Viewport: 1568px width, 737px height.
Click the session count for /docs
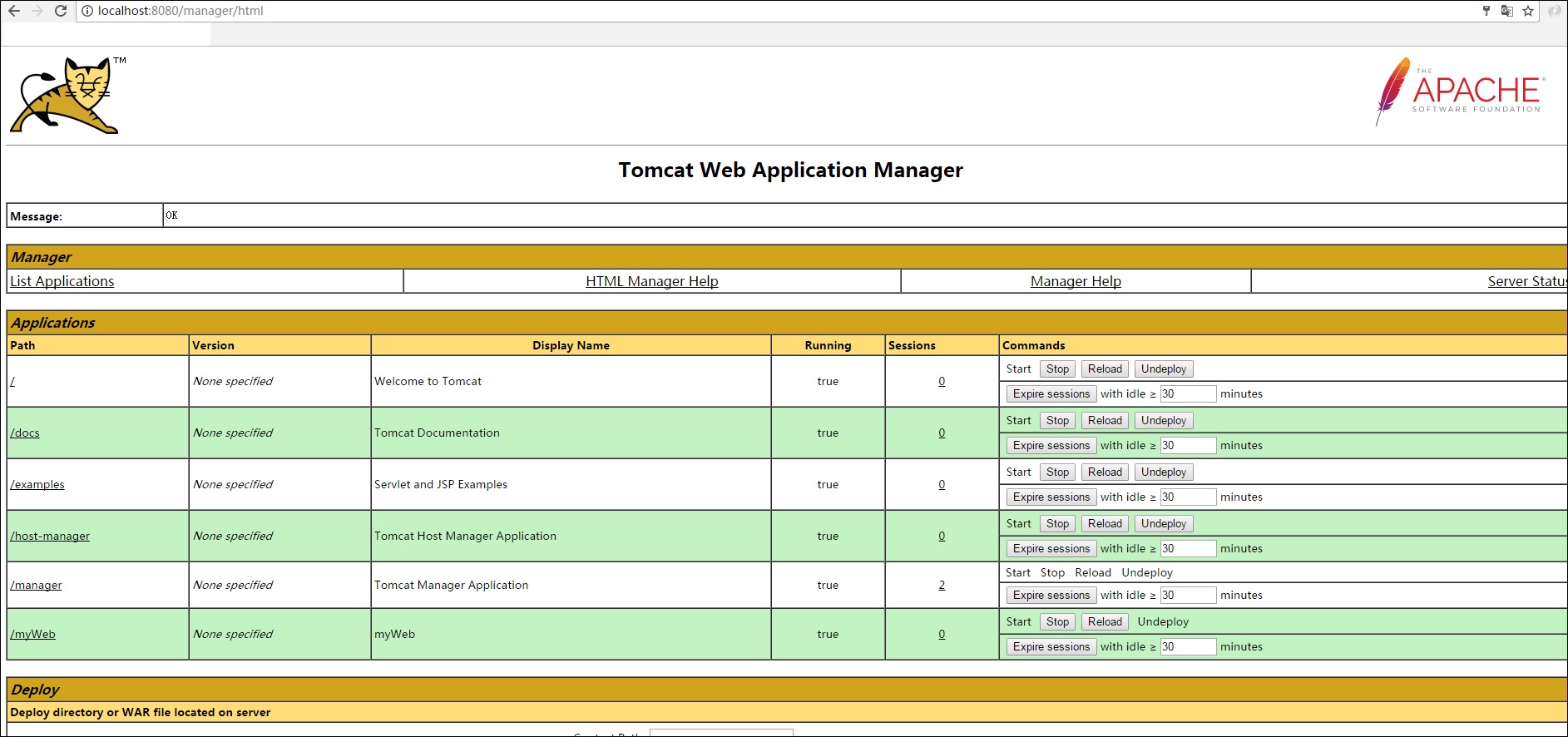[x=942, y=433]
